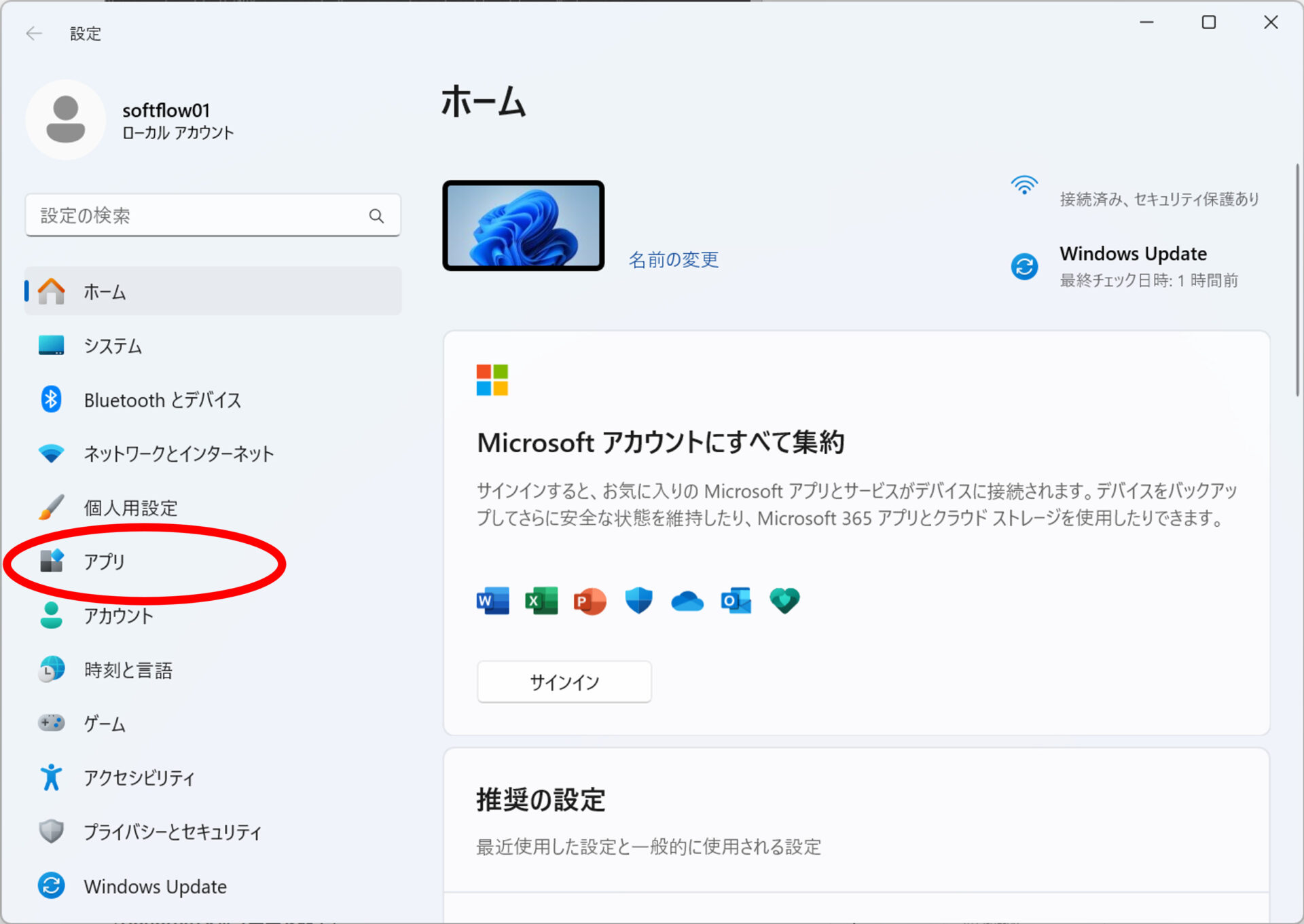Click the vertical scrollbar on right
The height and width of the screenshot is (924, 1304).
pyautogui.click(x=1297, y=279)
